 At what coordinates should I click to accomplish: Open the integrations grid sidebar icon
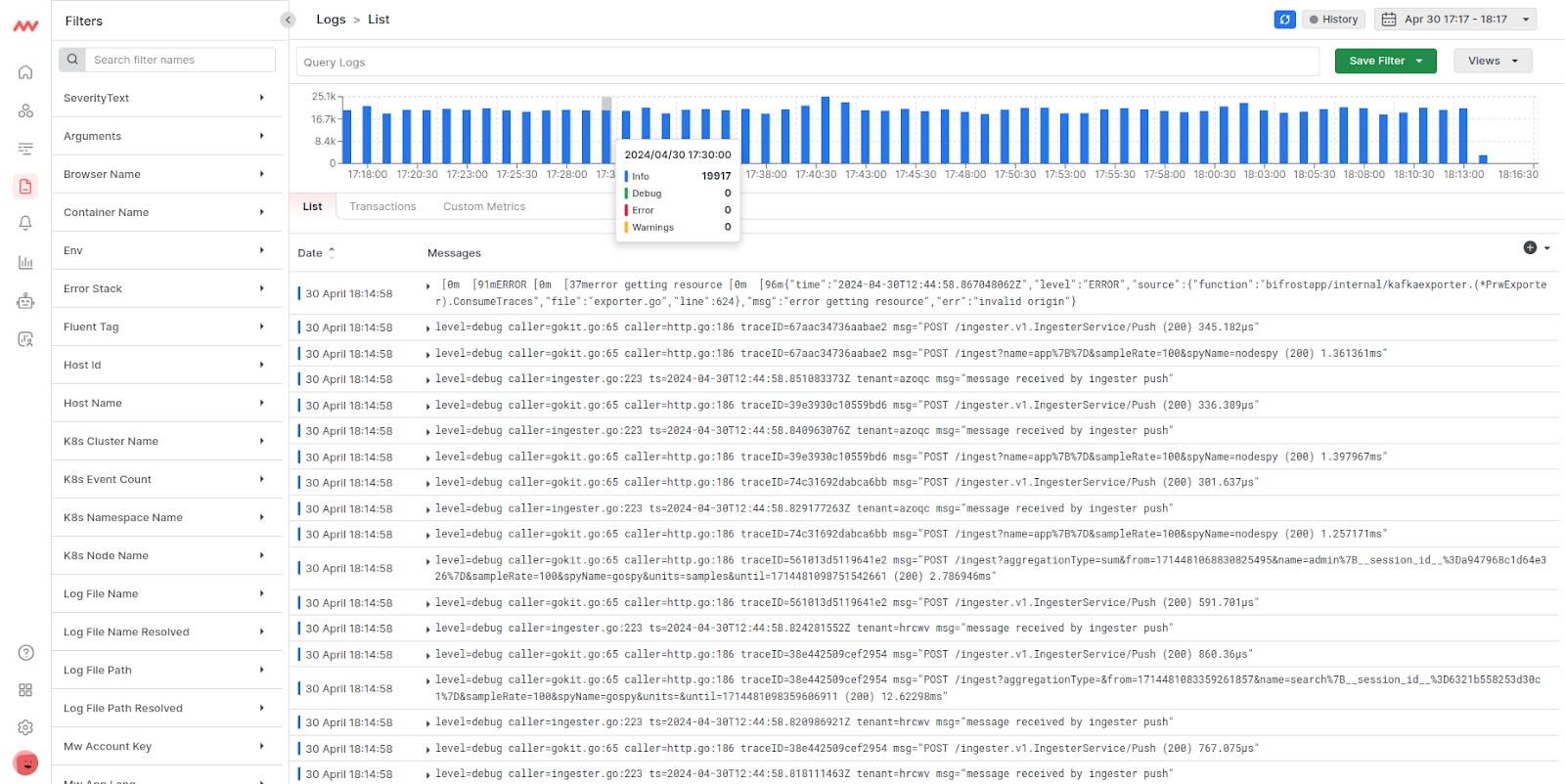pos(25,690)
